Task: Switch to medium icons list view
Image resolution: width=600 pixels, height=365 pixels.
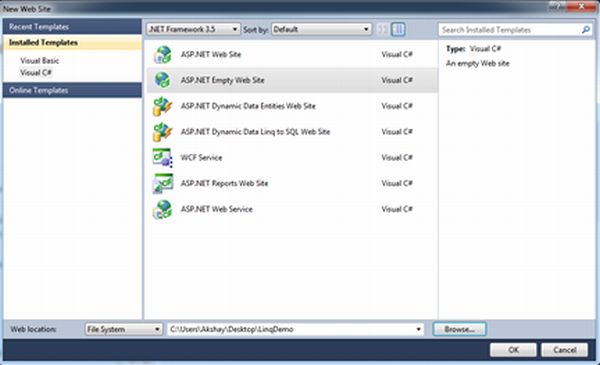Action: 398,29
